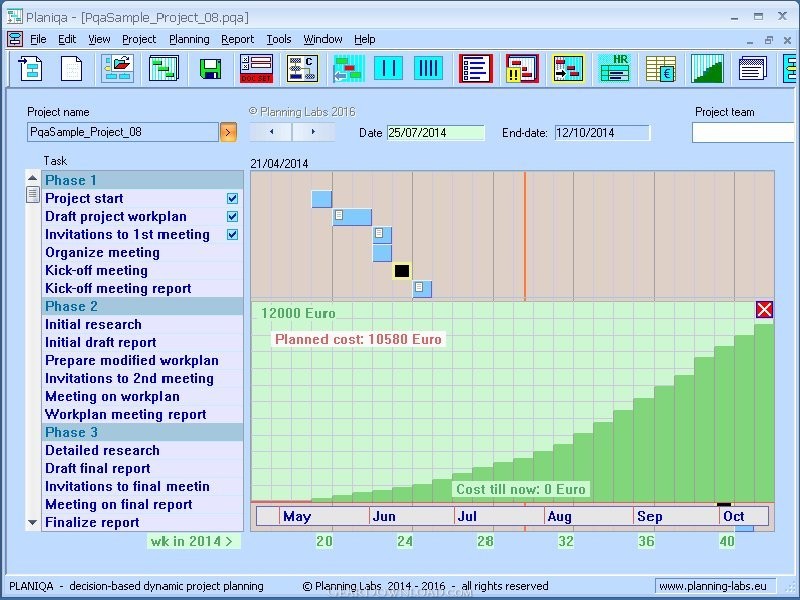800x600 pixels.
Task: Open the Project menu
Action: point(139,39)
